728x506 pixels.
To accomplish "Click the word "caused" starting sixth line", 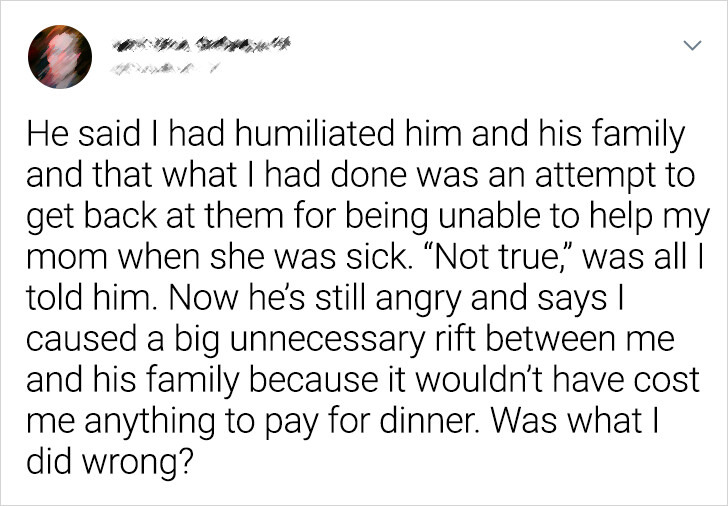I will (82, 339).
